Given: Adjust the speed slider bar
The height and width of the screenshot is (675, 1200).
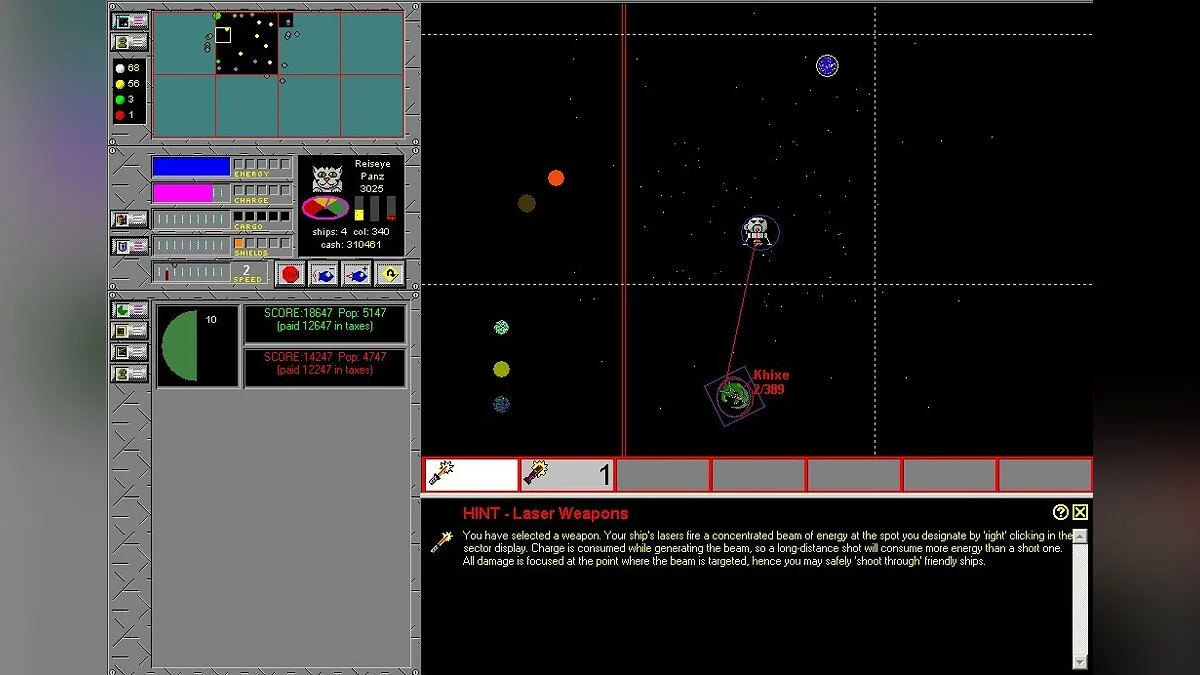Looking at the screenshot, I should [190, 272].
